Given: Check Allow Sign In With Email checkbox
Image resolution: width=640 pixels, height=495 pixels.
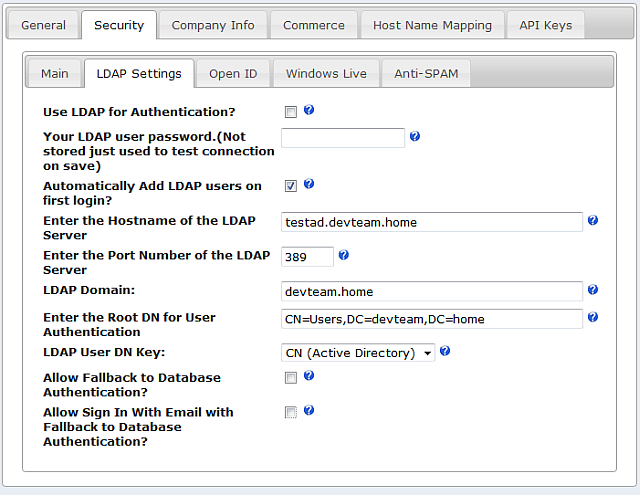Looking at the screenshot, I should click(x=291, y=412).
